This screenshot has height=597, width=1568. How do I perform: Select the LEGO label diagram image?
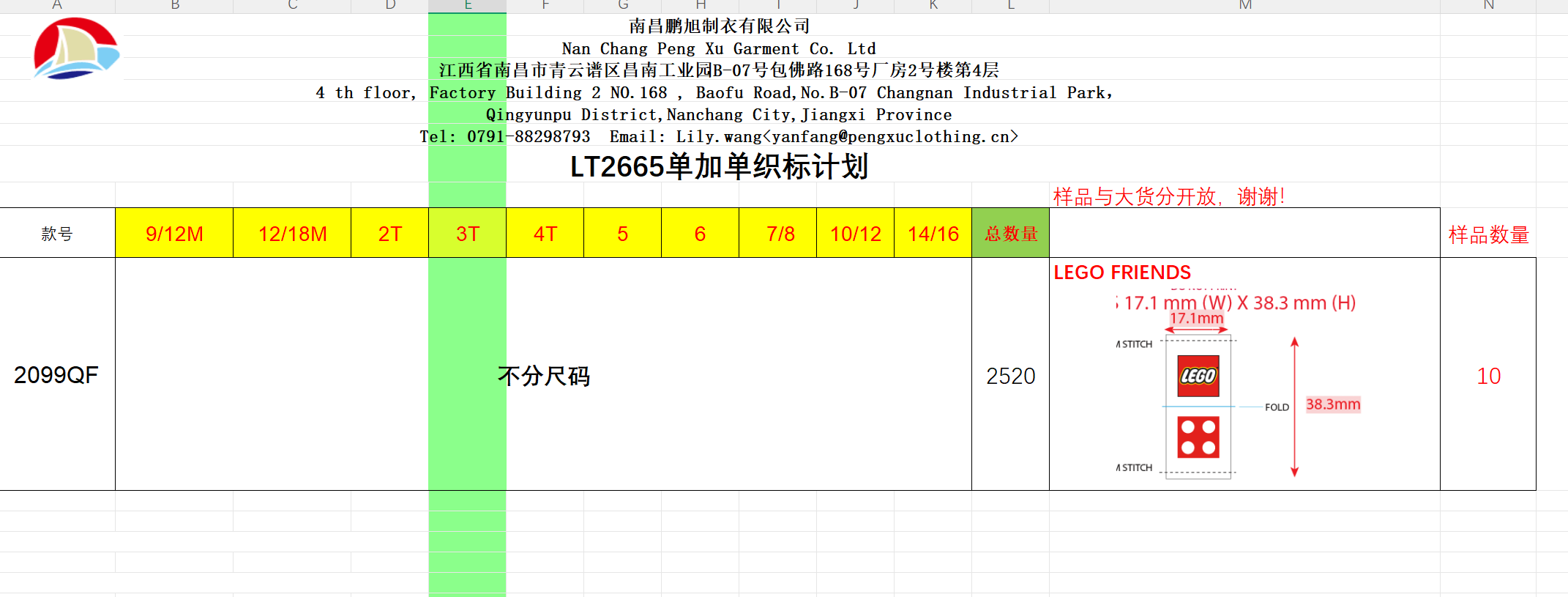pyautogui.click(x=1237, y=388)
